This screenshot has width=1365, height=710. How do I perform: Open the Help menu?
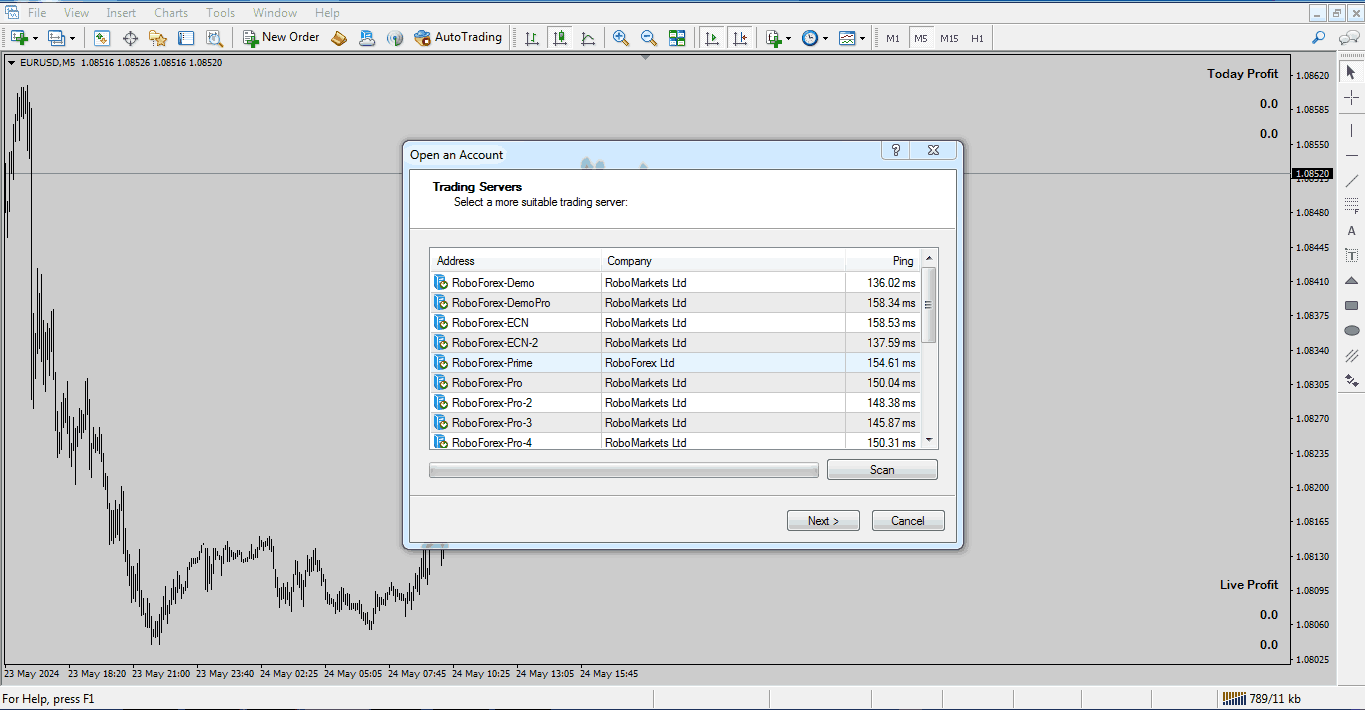[327, 13]
